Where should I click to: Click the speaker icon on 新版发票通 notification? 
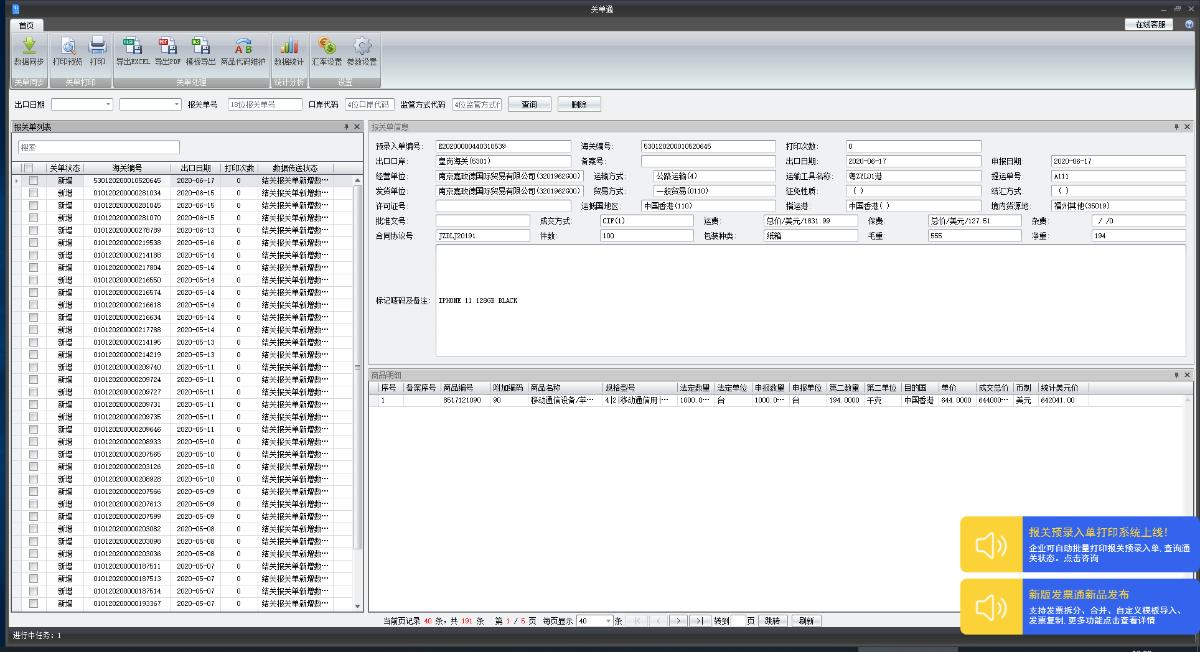tap(991, 606)
